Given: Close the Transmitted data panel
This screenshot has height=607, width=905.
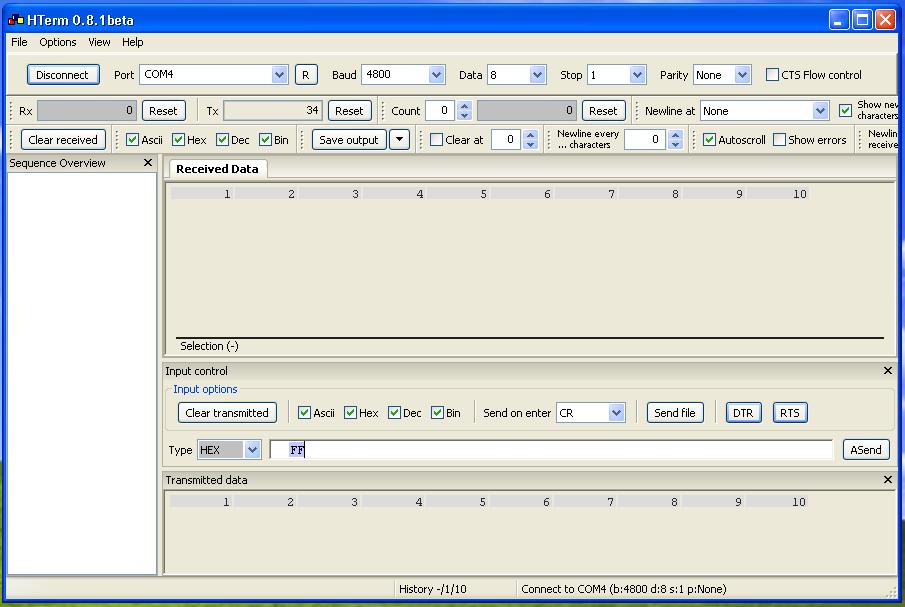Looking at the screenshot, I should [x=888, y=479].
